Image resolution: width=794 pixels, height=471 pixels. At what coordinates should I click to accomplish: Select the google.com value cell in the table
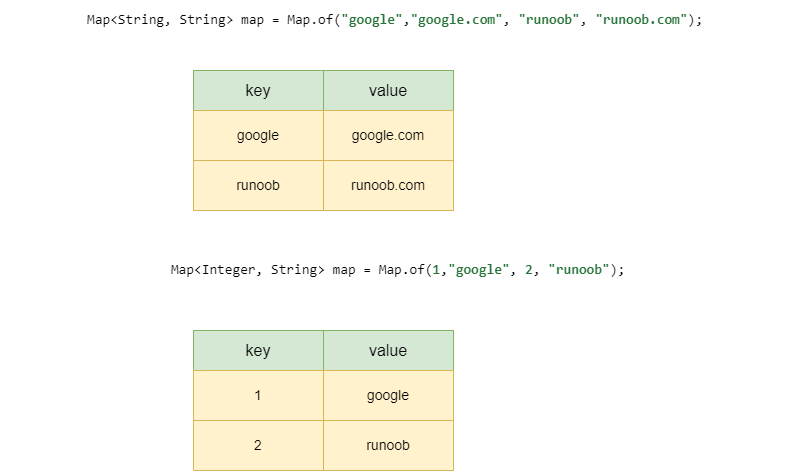pos(388,135)
